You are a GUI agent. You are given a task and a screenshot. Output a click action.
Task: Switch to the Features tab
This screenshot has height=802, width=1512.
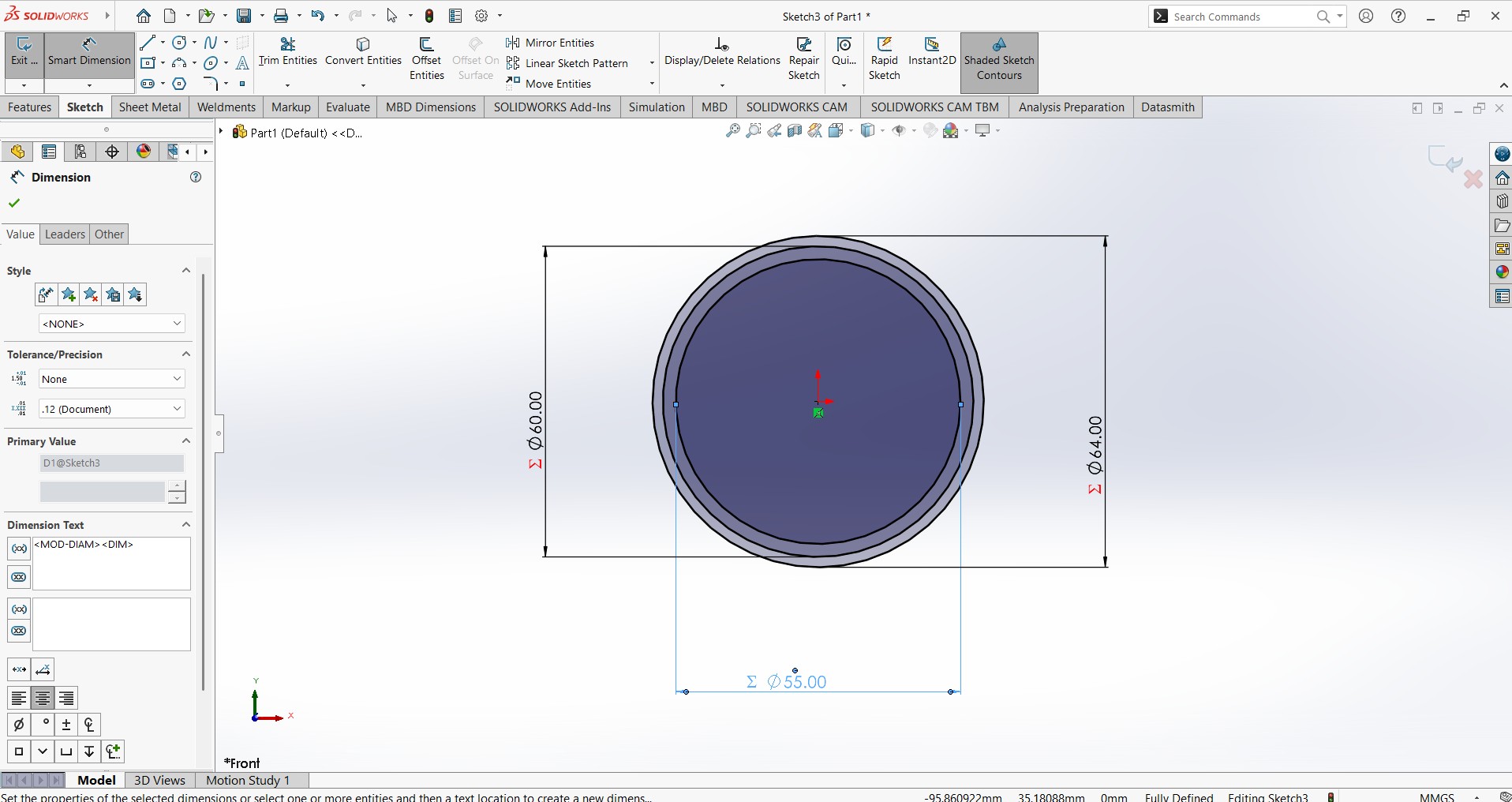click(30, 107)
